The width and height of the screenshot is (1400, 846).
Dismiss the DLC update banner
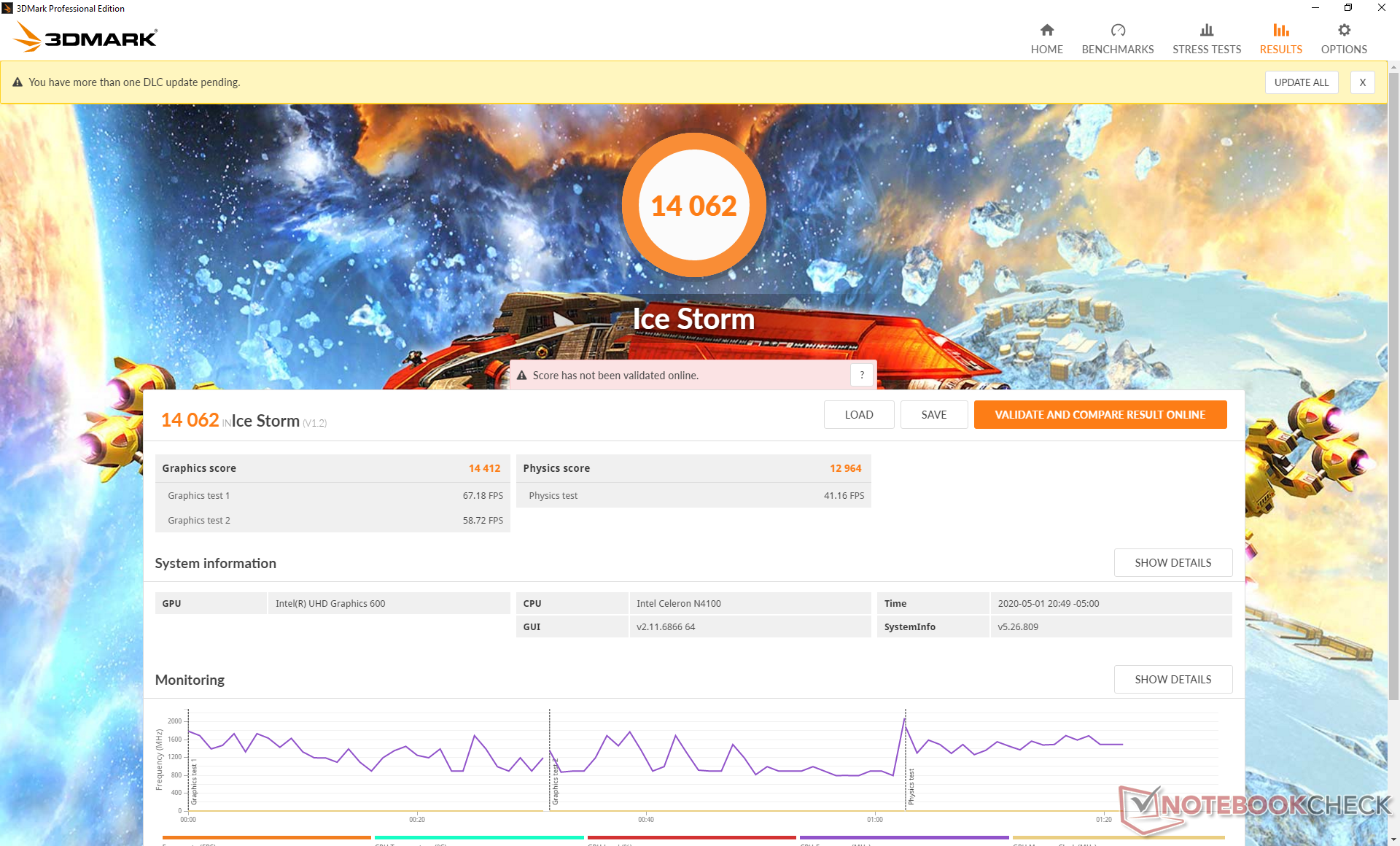tap(1362, 82)
